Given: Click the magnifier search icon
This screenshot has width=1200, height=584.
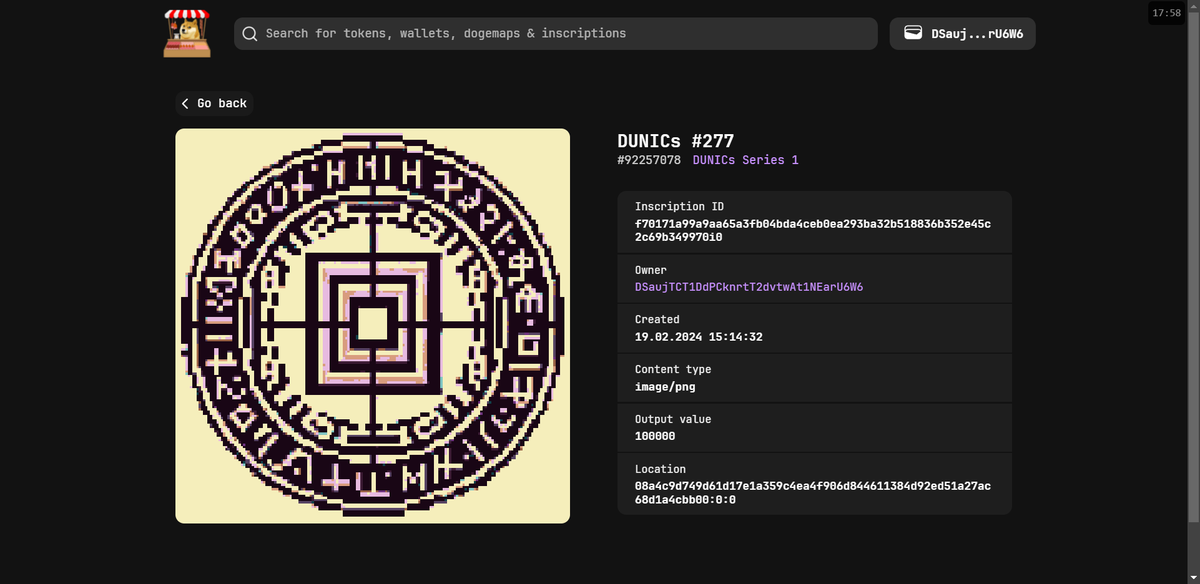Looking at the screenshot, I should click(x=250, y=33).
